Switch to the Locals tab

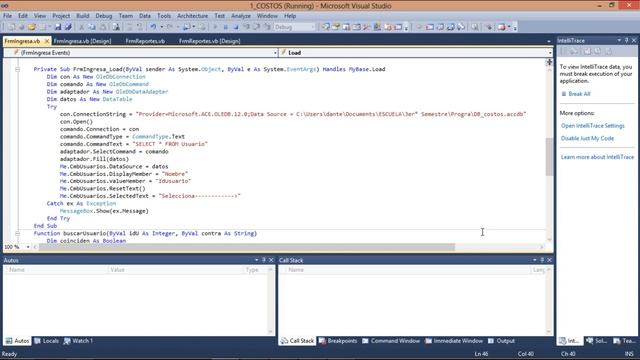pyautogui.click(x=46, y=341)
